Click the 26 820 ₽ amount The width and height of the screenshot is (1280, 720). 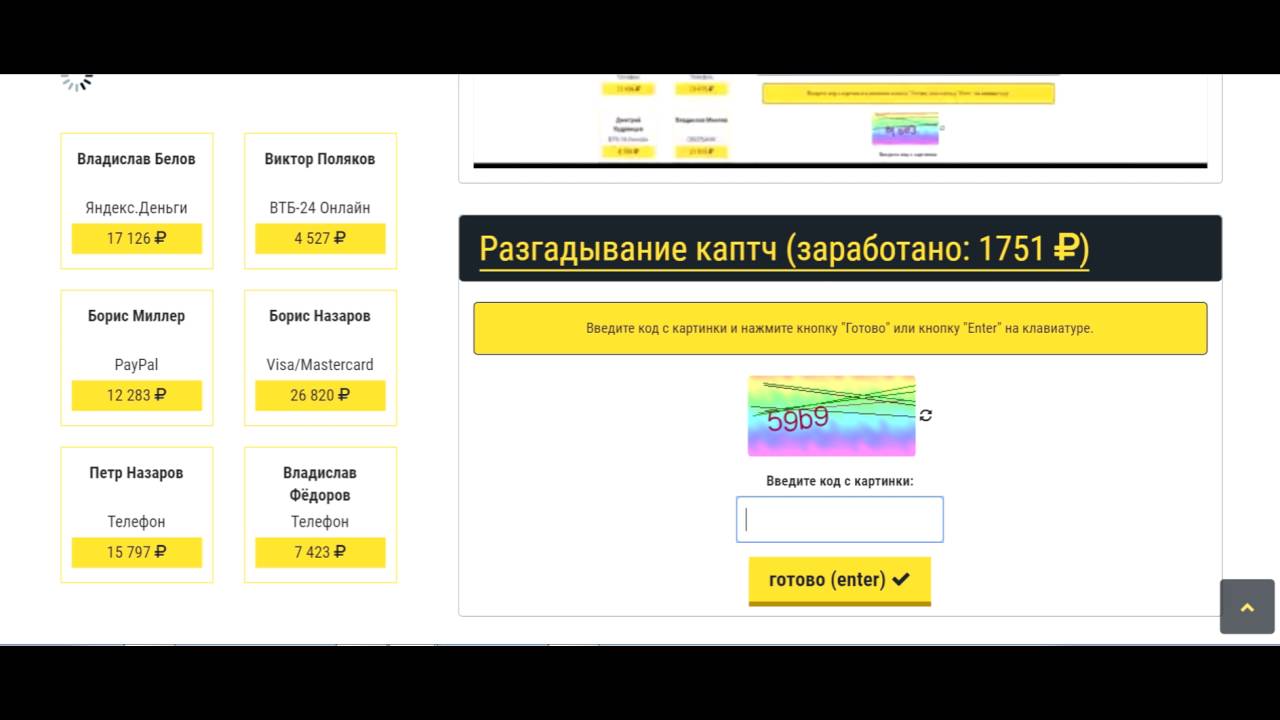320,395
